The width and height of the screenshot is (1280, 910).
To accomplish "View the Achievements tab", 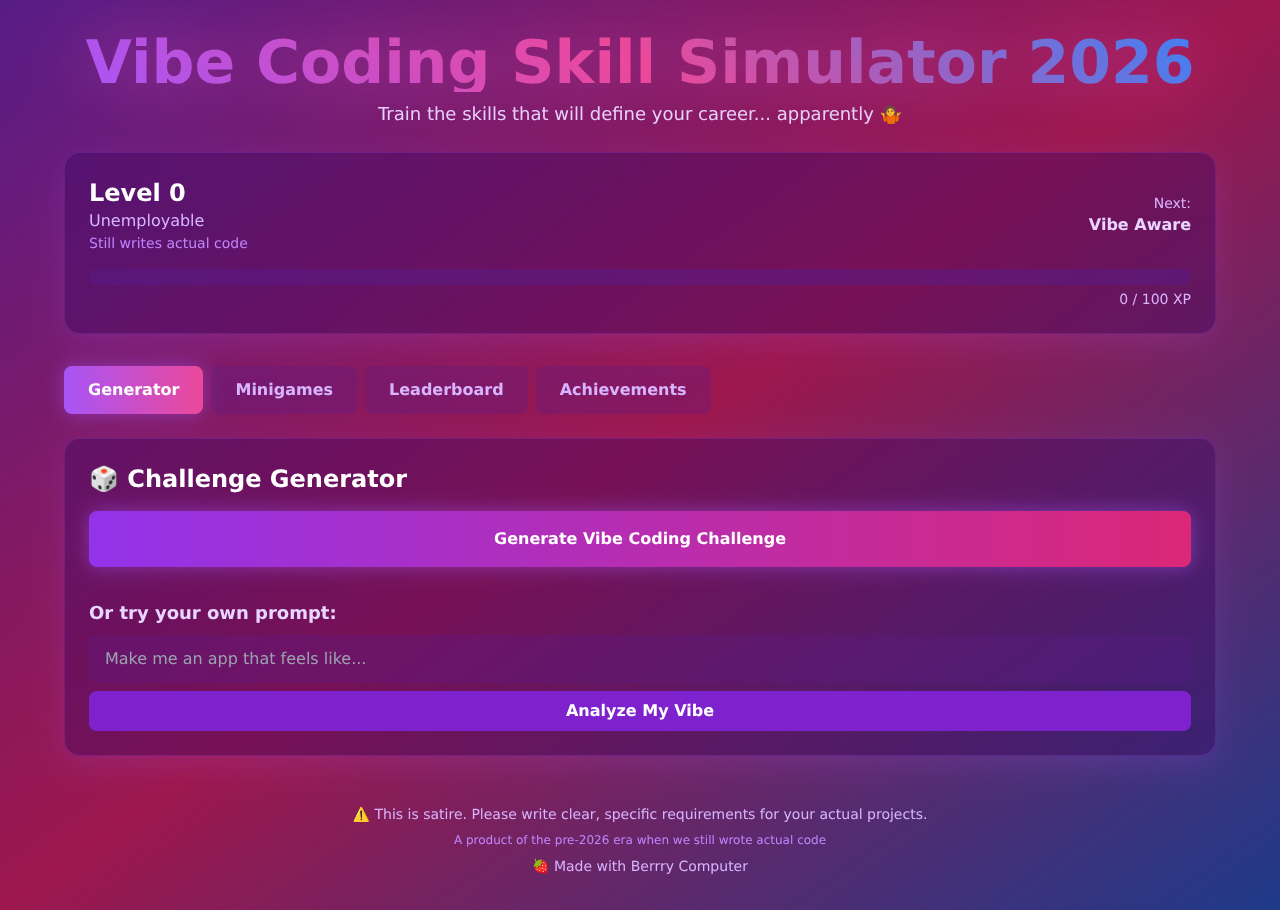I will click(622, 390).
